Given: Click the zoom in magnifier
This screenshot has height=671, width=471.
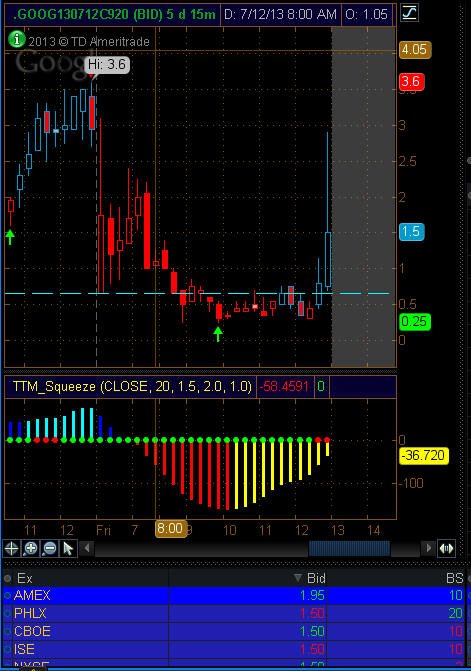Looking at the screenshot, I should point(31,548).
